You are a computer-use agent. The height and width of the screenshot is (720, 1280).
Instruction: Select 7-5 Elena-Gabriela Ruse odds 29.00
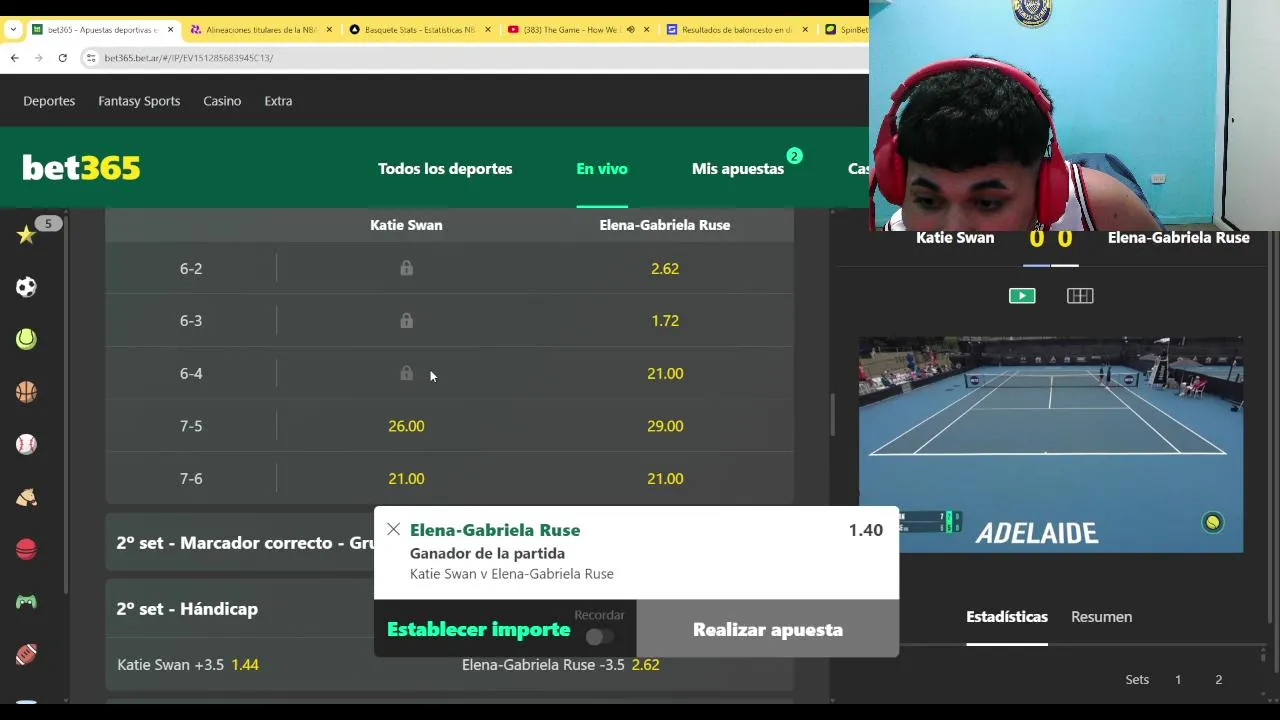tap(665, 426)
